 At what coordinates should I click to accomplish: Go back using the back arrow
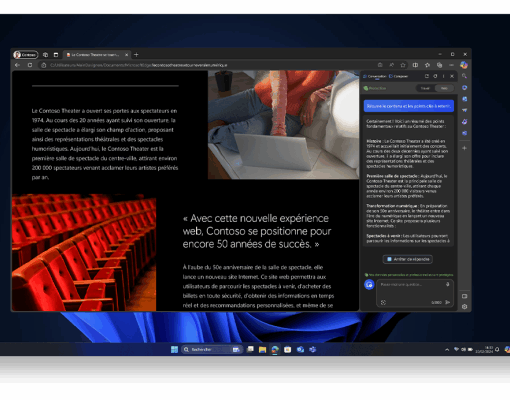click(x=18, y=65)
